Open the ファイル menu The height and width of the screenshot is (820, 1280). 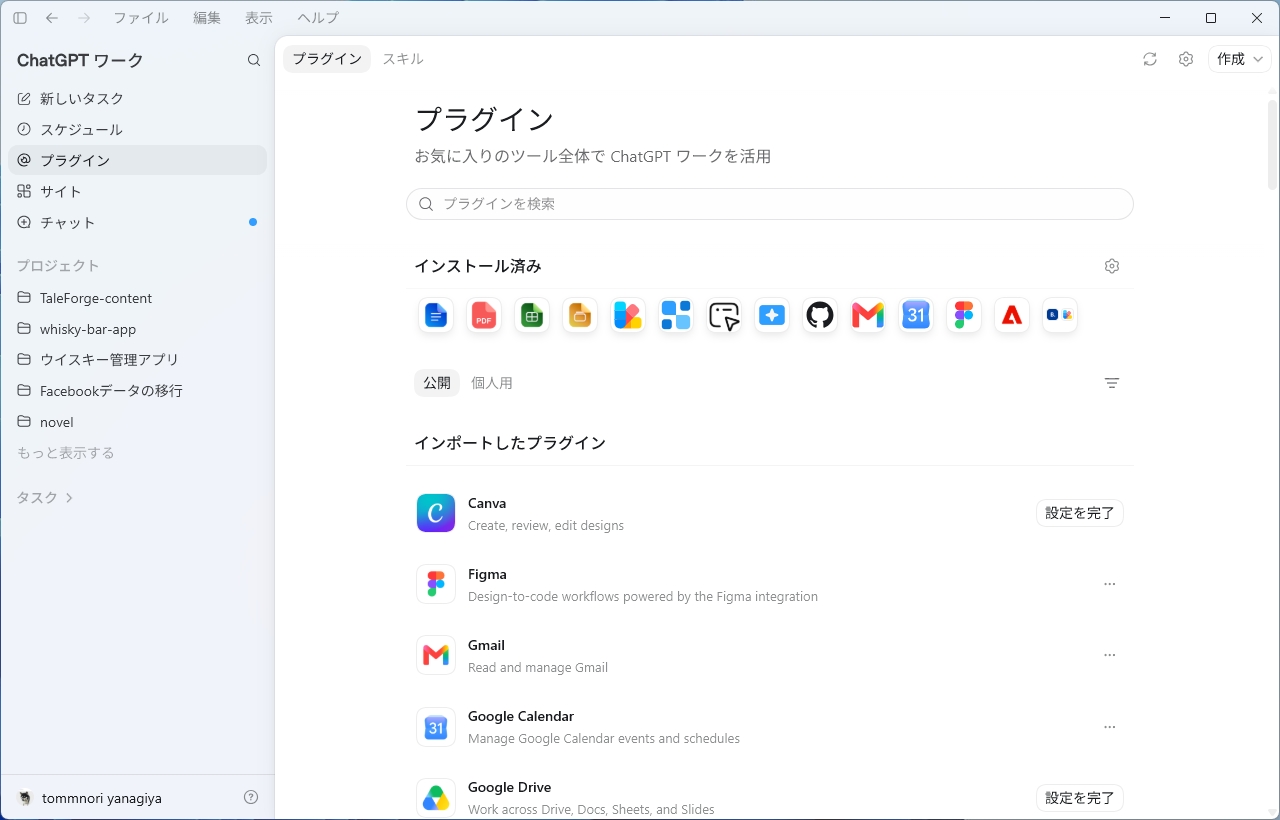pos(141,18)
